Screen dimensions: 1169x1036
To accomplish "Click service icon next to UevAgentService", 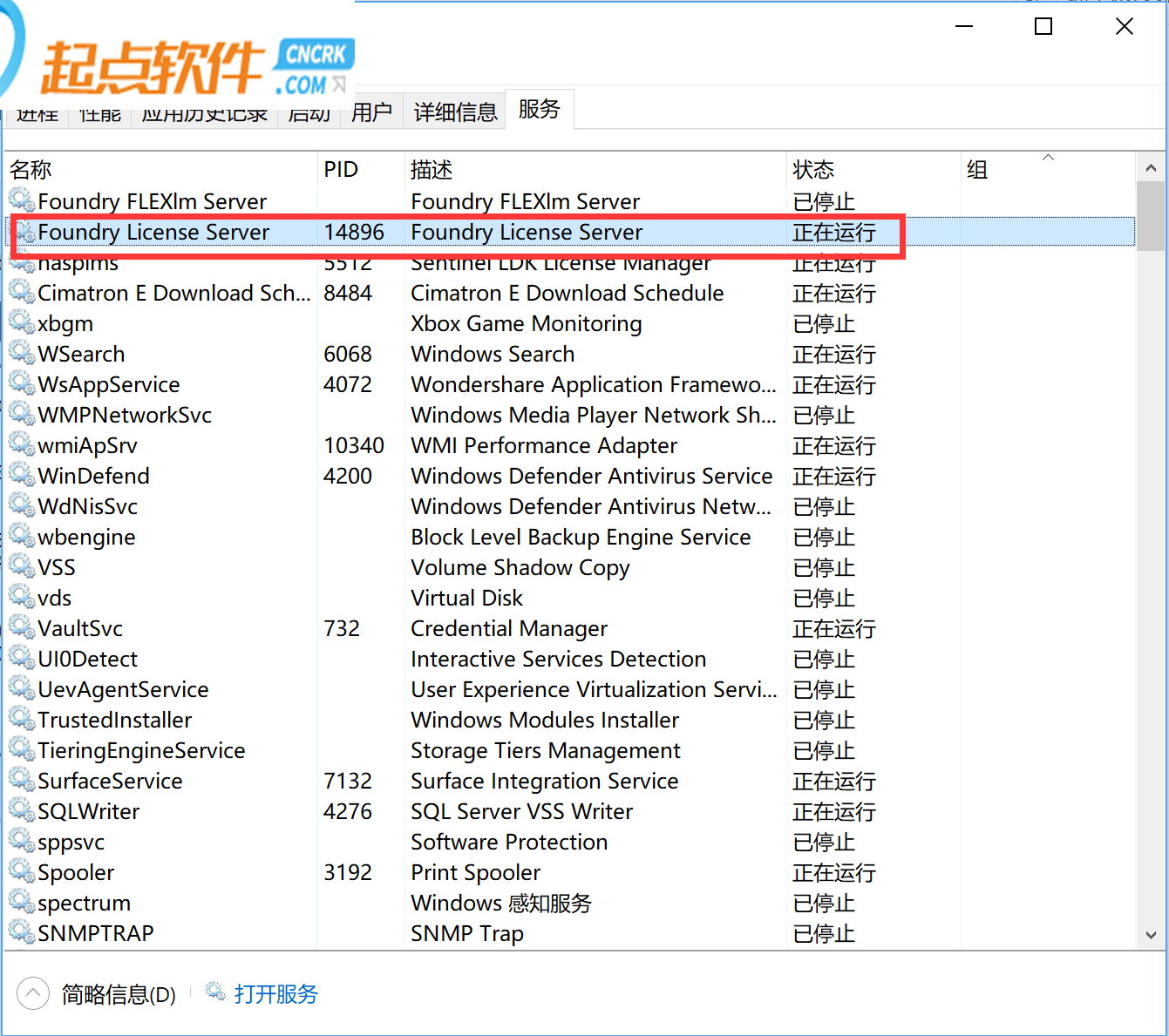I will point(22,688).
